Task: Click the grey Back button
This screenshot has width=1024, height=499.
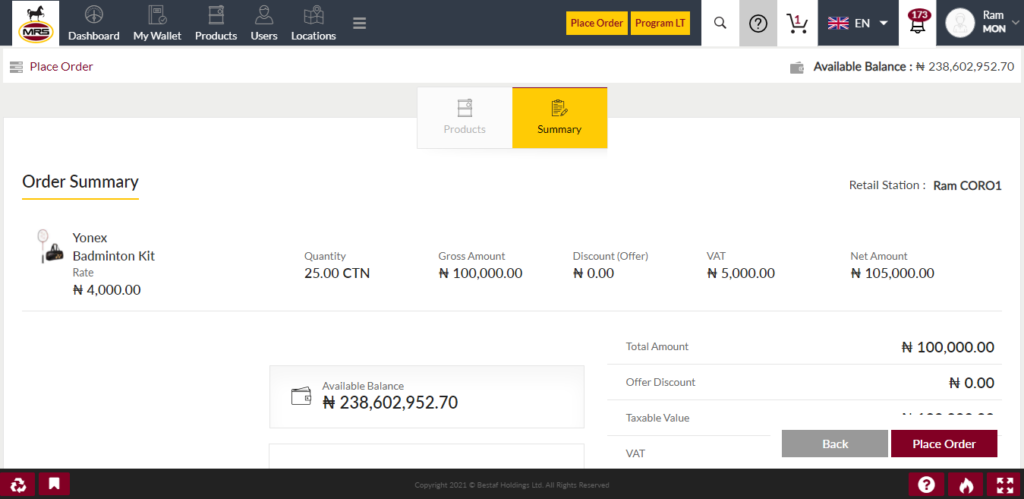Action: click(835, 443)
